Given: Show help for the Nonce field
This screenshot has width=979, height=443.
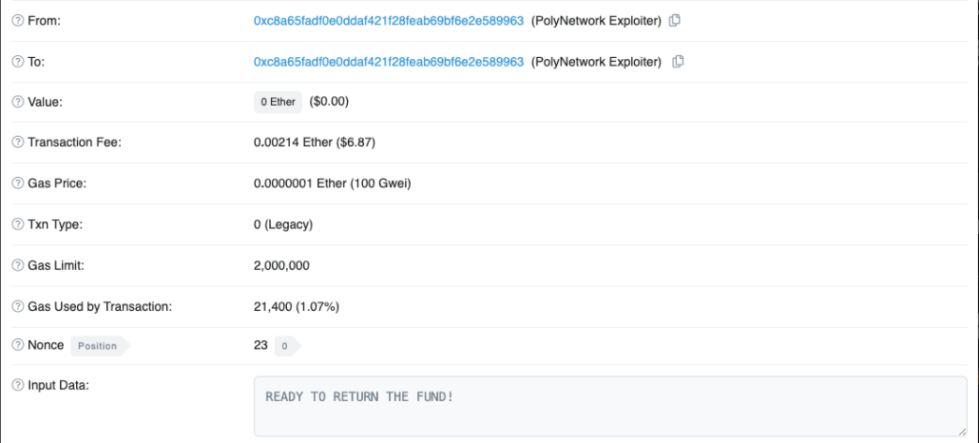Looking at the screenshot, I should (17, 346).
